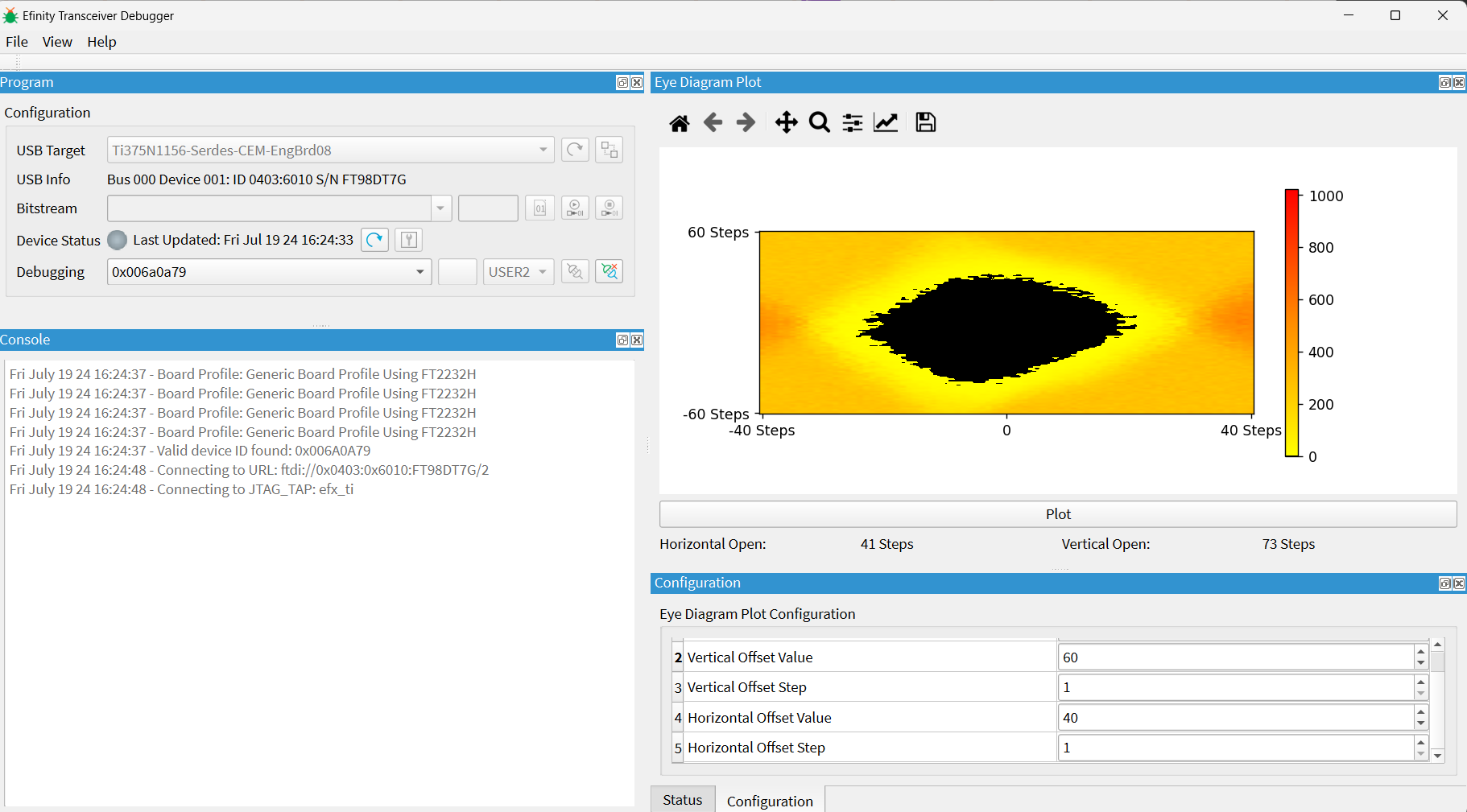1467x812 pixels.
Task: Click console line 'Connecting to JTAG_TAP: efx_ti'
Action: coord(181,489)
